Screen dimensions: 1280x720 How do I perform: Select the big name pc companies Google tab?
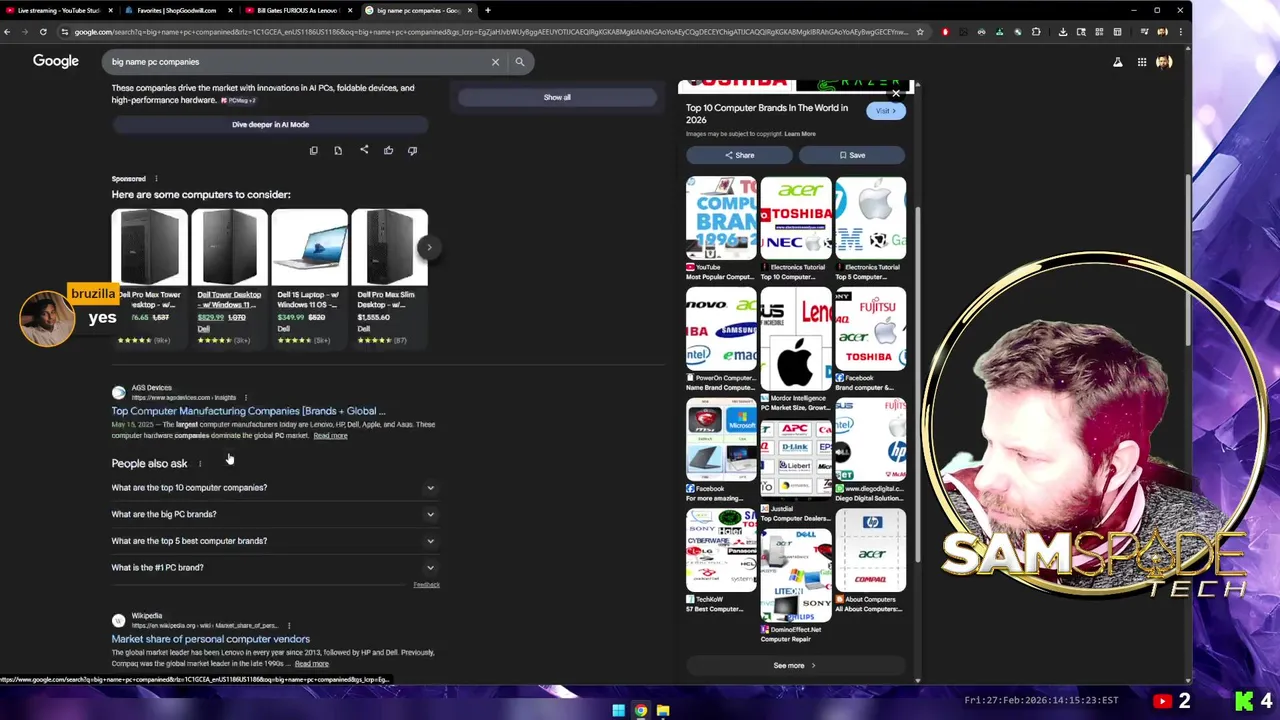click(x=417, y=10)
